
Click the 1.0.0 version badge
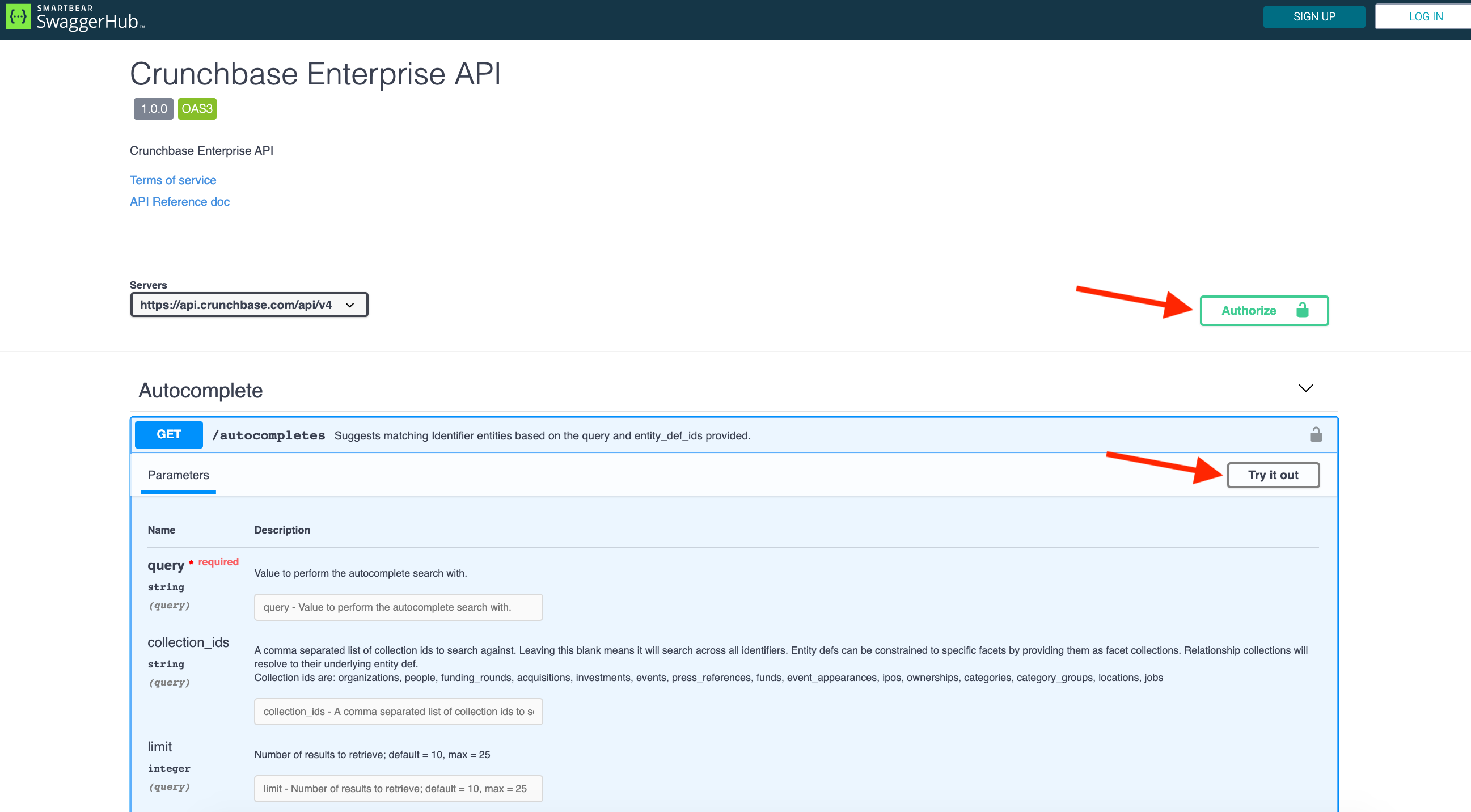pyautogui.click(x=154, y=108)
